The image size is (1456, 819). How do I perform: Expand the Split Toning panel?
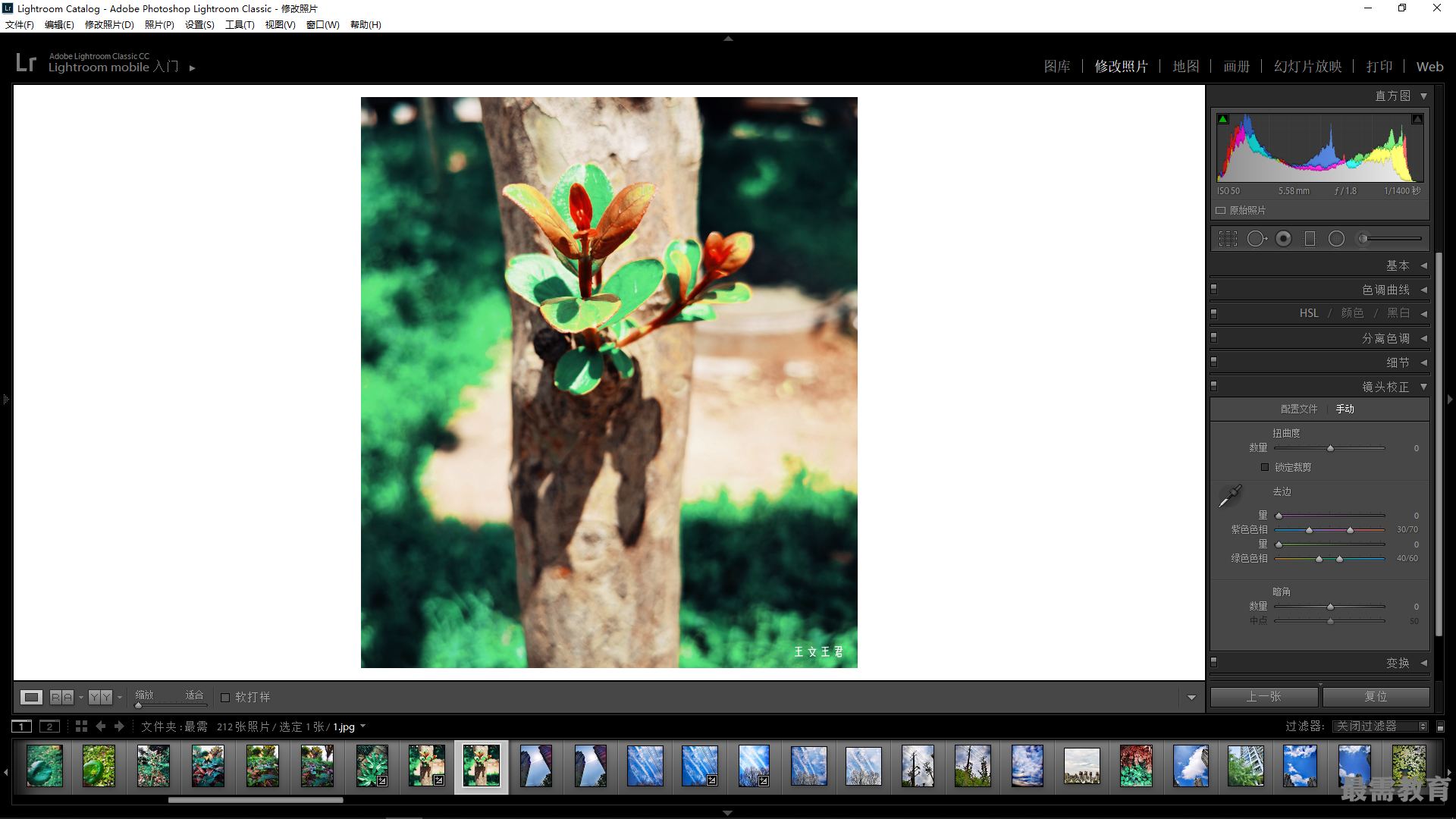coord(1423,338)
